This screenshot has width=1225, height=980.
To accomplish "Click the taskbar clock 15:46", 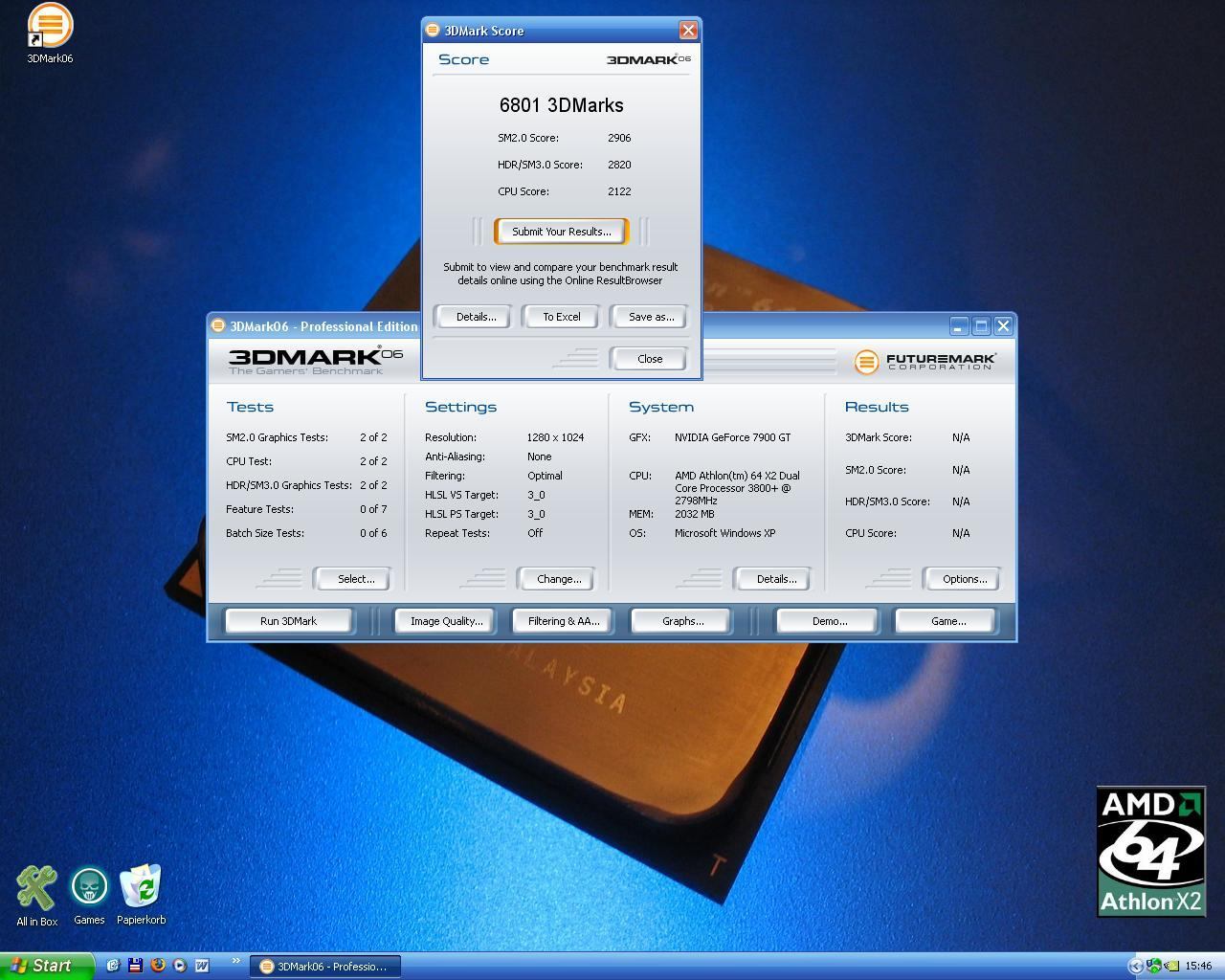I will [x=1198, y=967].
